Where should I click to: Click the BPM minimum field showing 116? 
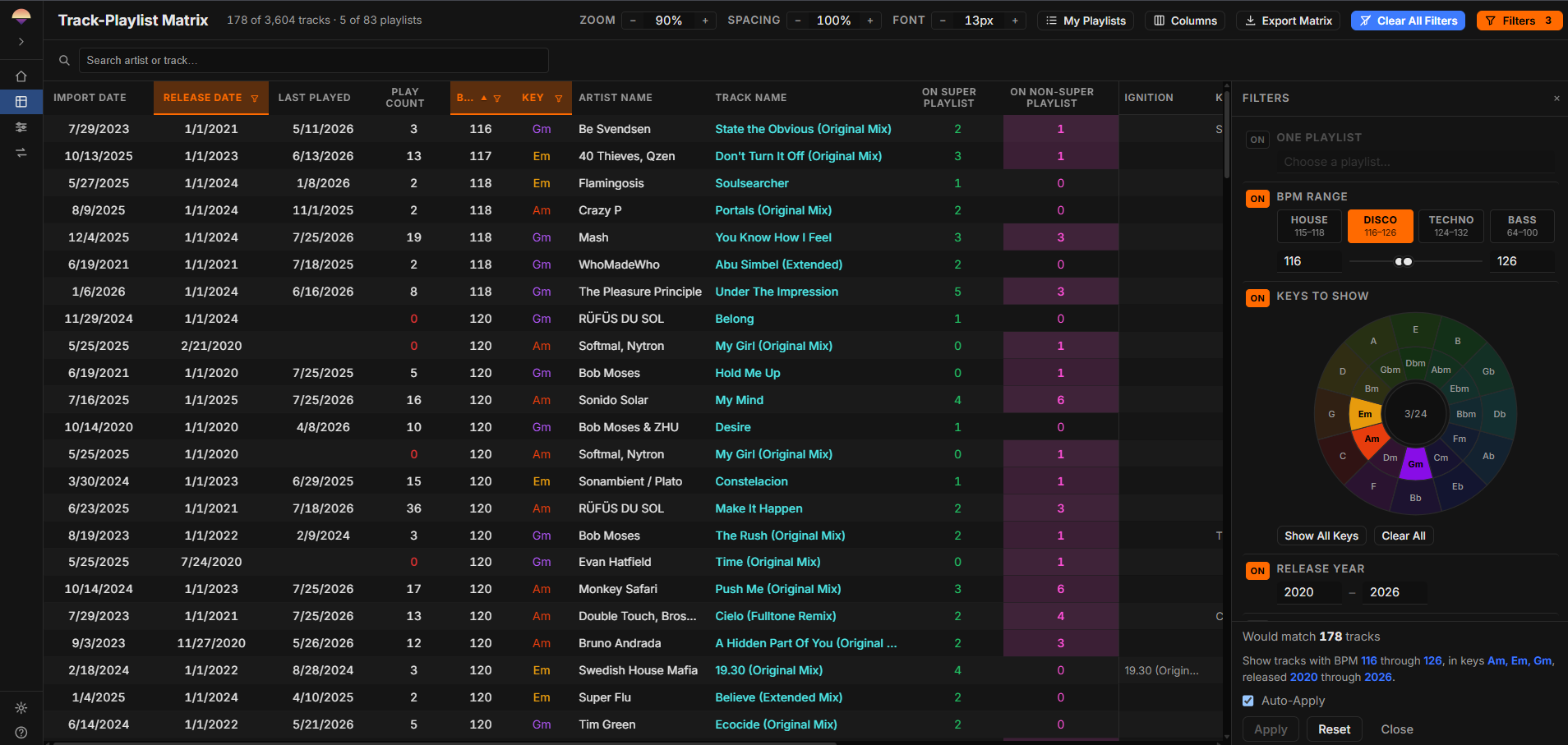pos(1309,261)
